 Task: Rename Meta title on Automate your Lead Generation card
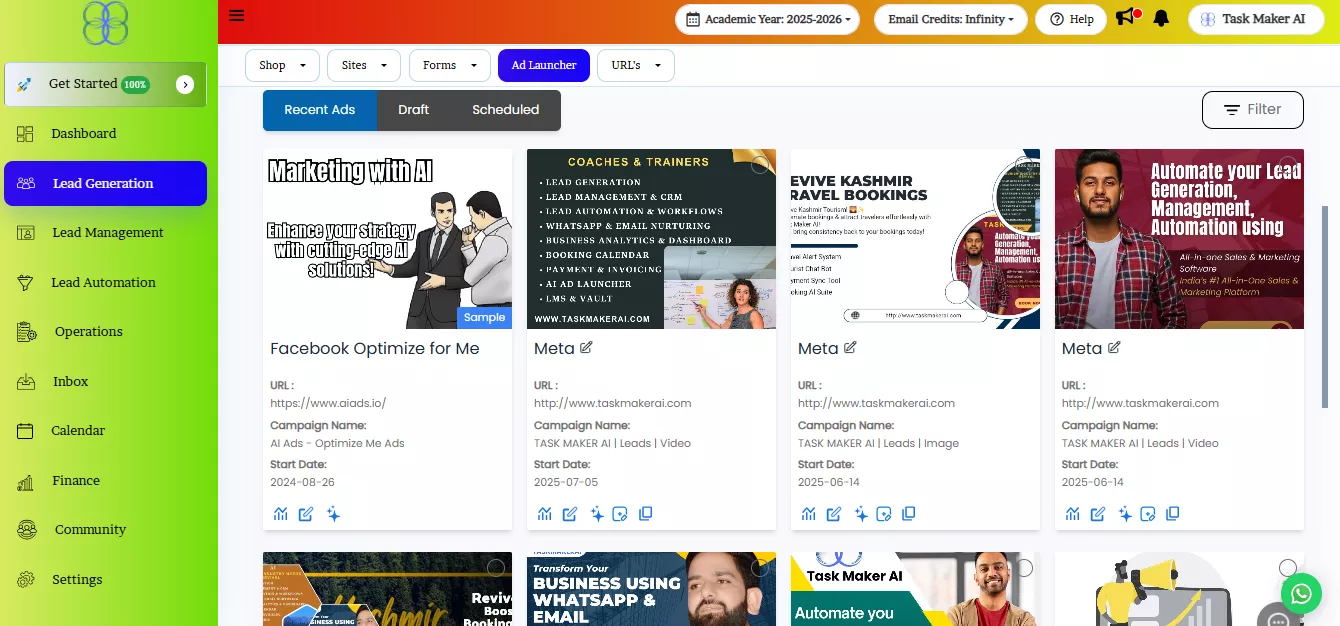1114,348
